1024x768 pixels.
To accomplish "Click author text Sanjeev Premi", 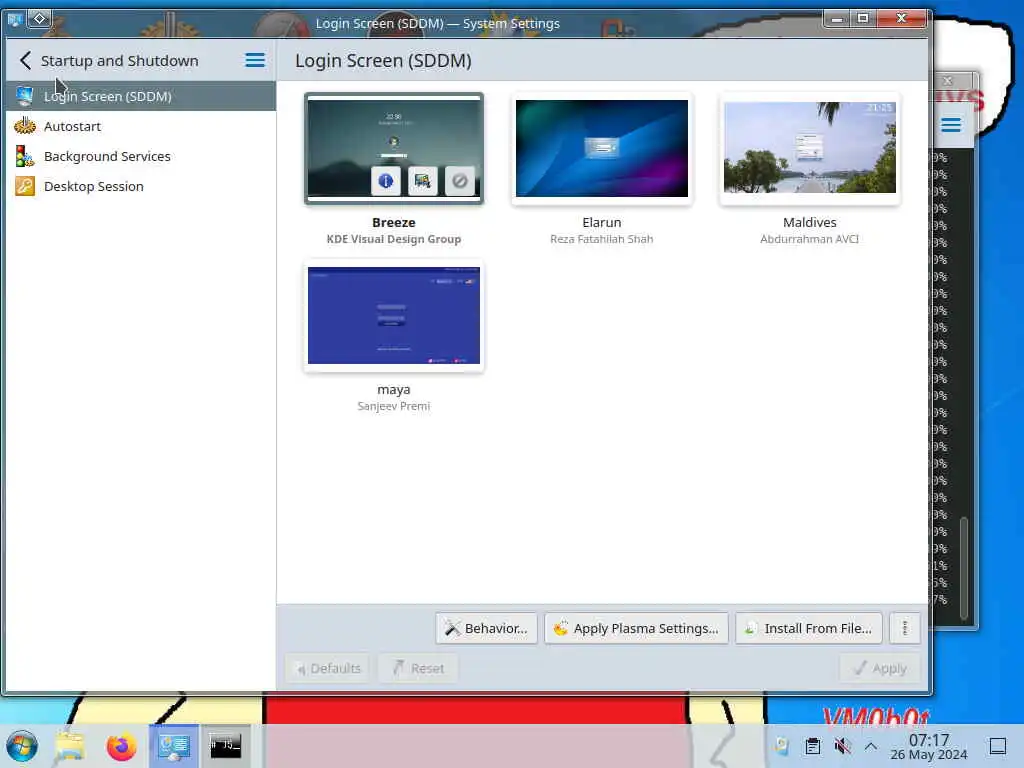I will (x=394, y=406).
